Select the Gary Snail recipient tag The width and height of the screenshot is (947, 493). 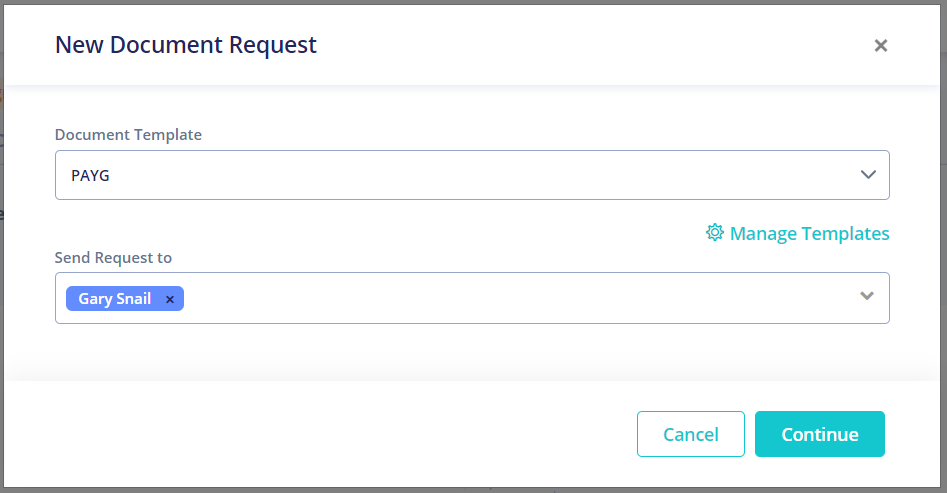[x=124, y=298]
